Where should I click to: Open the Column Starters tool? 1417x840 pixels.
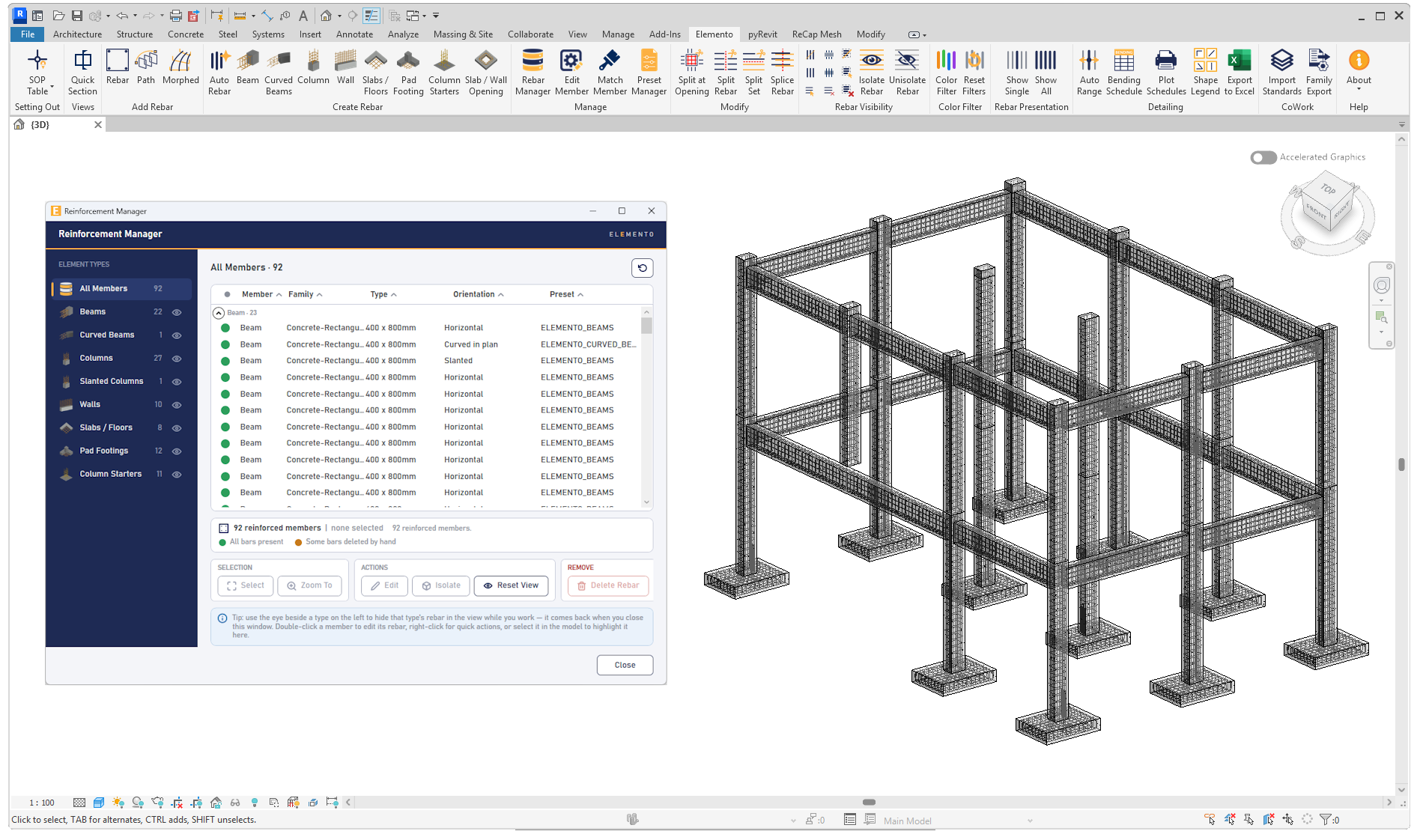click(x=444, y=72)
